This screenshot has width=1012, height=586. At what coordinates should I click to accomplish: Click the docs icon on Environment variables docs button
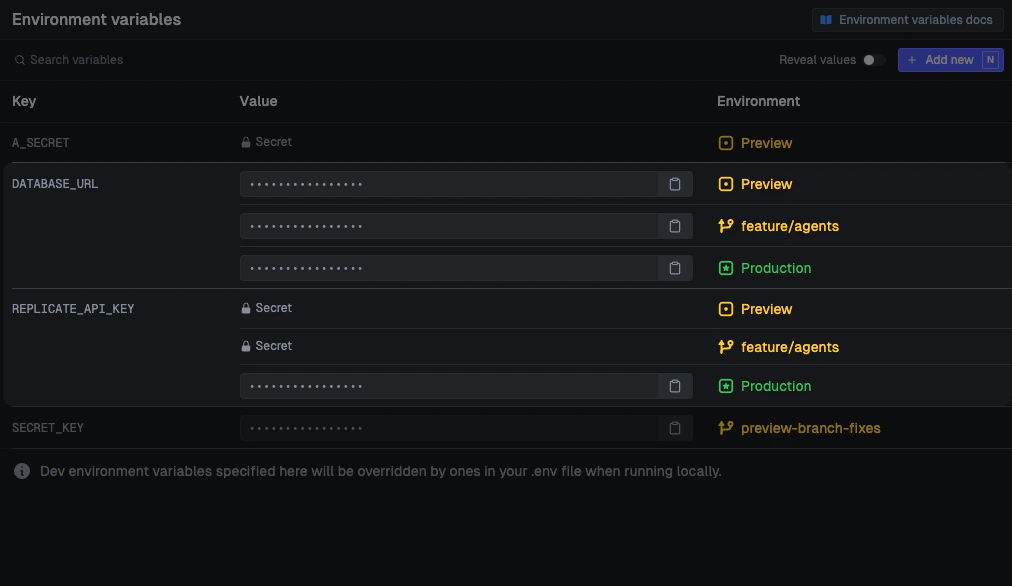pyautogui.click(x=825, y=19)
